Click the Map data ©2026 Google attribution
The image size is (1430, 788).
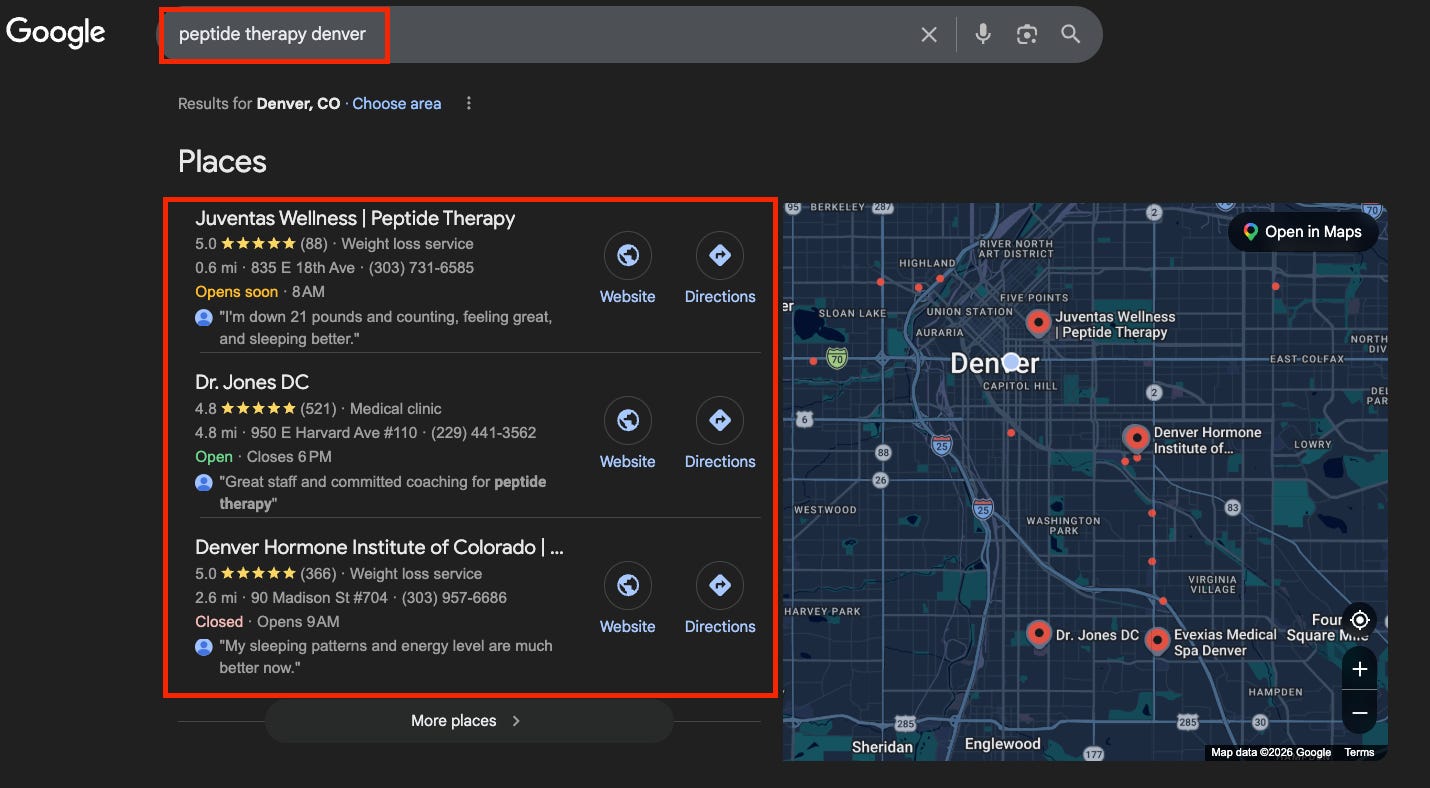1271,752
